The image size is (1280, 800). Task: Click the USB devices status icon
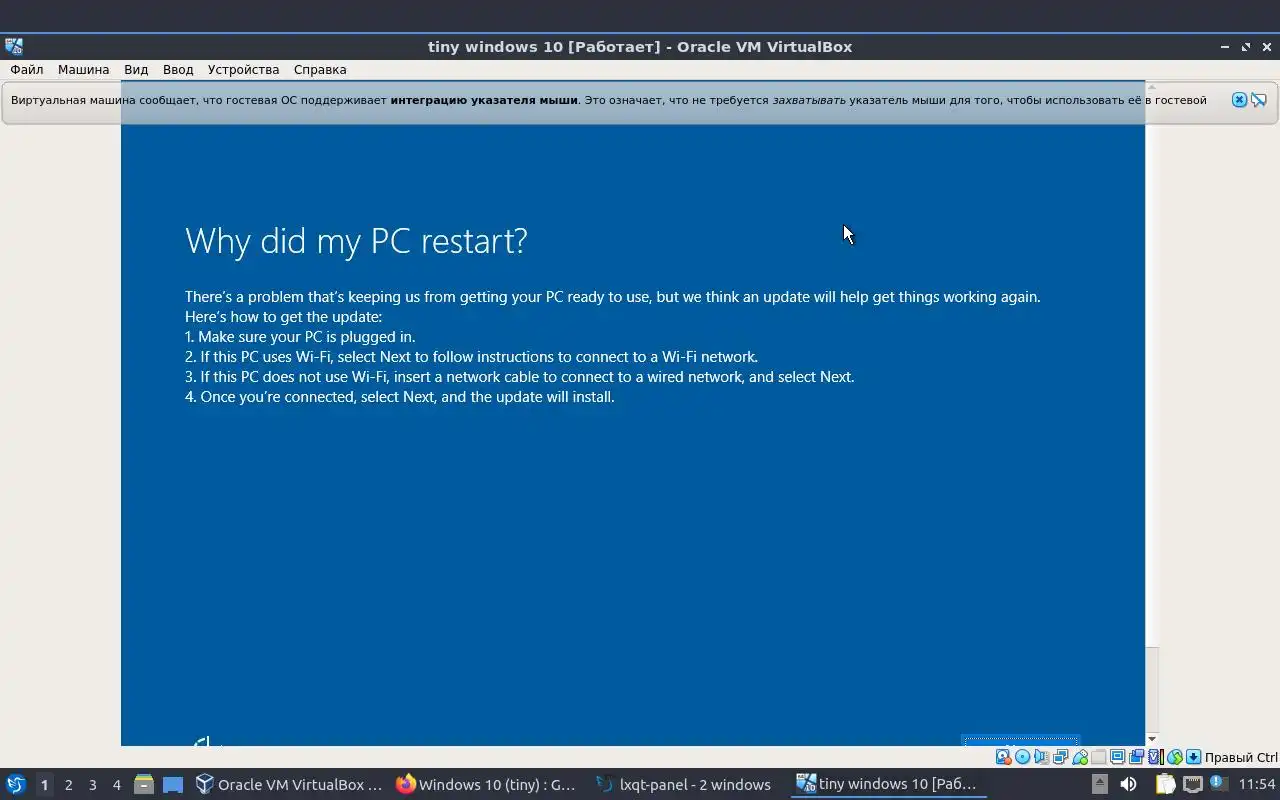coord(1079,757)
